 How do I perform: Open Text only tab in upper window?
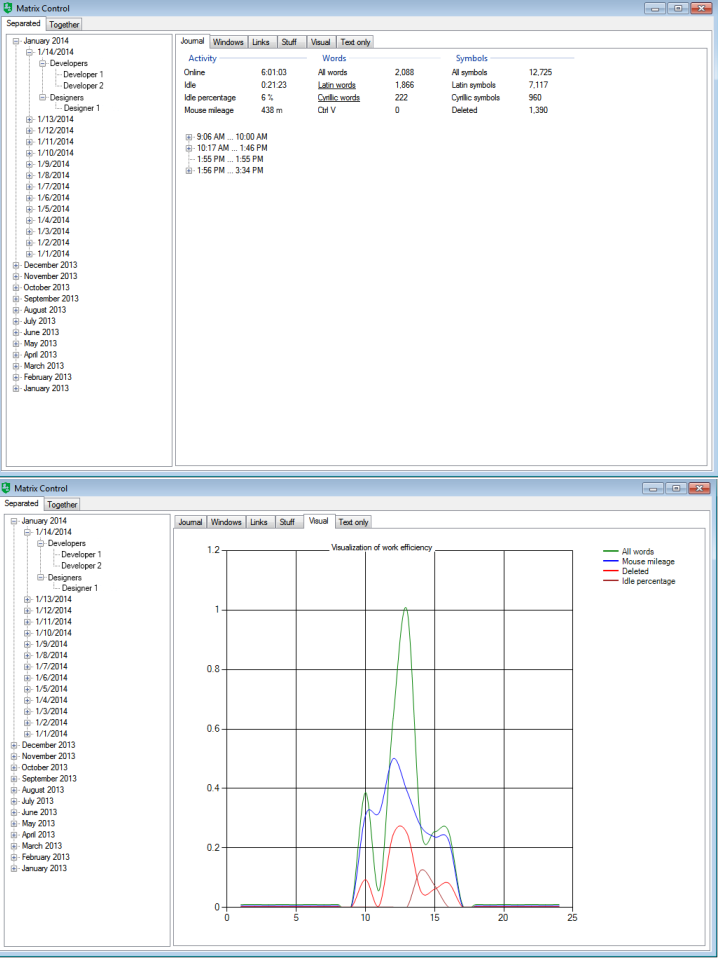pyautogui.click(x=355, y=42)
